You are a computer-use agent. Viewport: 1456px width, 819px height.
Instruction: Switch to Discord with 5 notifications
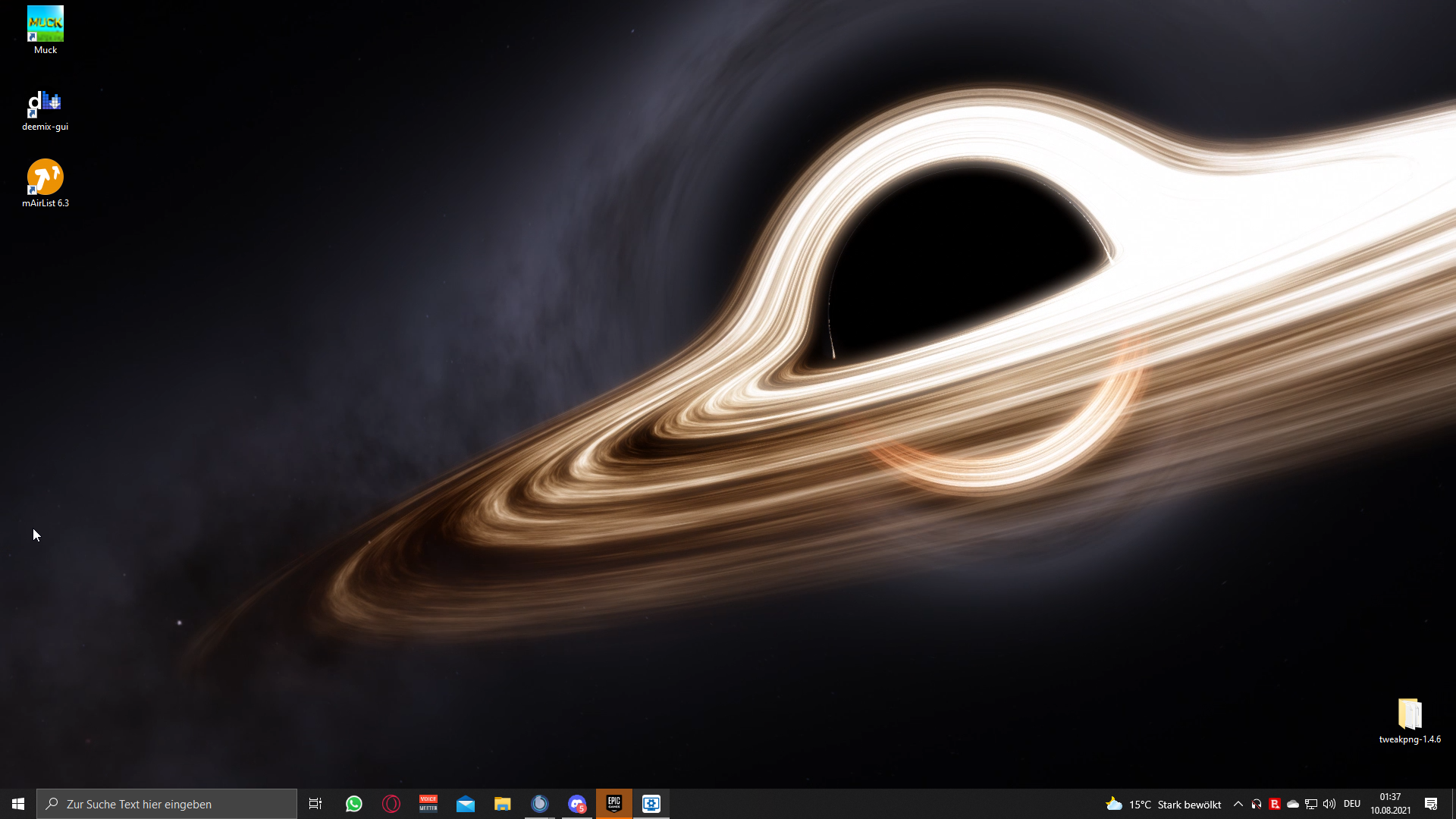coord(577,804)
